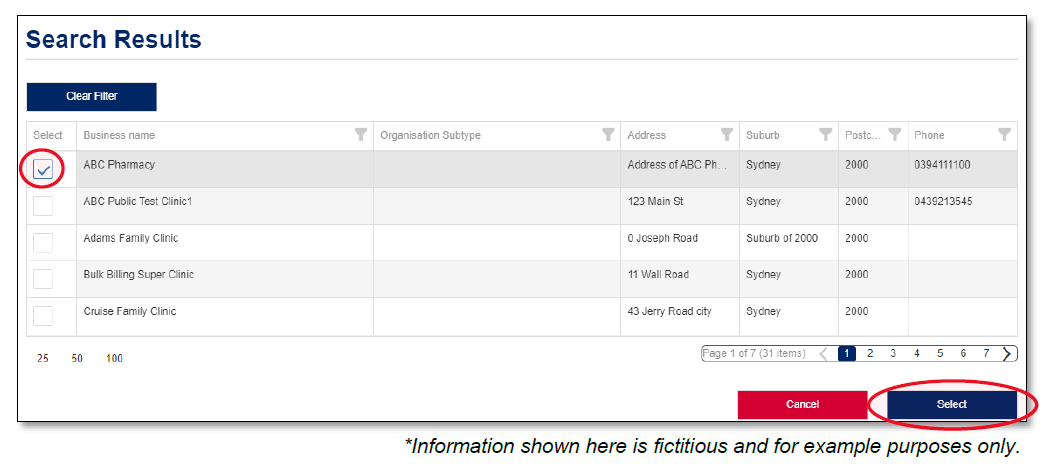Go to next page using right arrow
The height and width of the screenshot is (469, 1050).
click(1007, 353)
